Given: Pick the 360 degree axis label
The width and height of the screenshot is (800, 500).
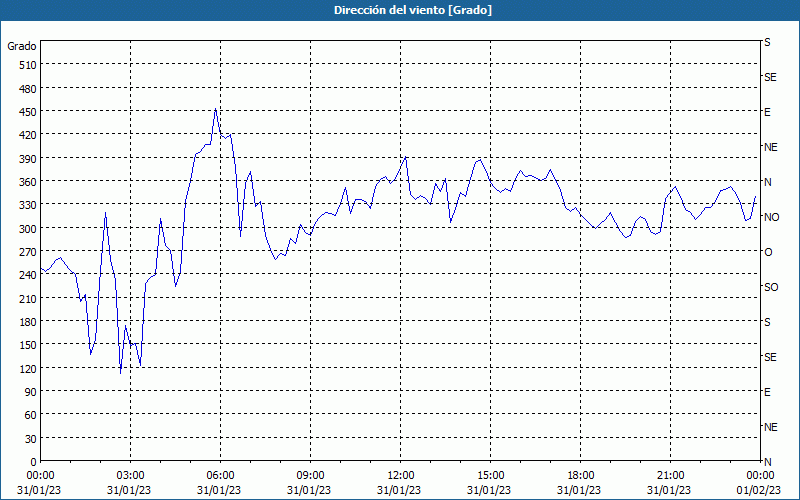Looking at the screenshot, I should coord(29,182).
